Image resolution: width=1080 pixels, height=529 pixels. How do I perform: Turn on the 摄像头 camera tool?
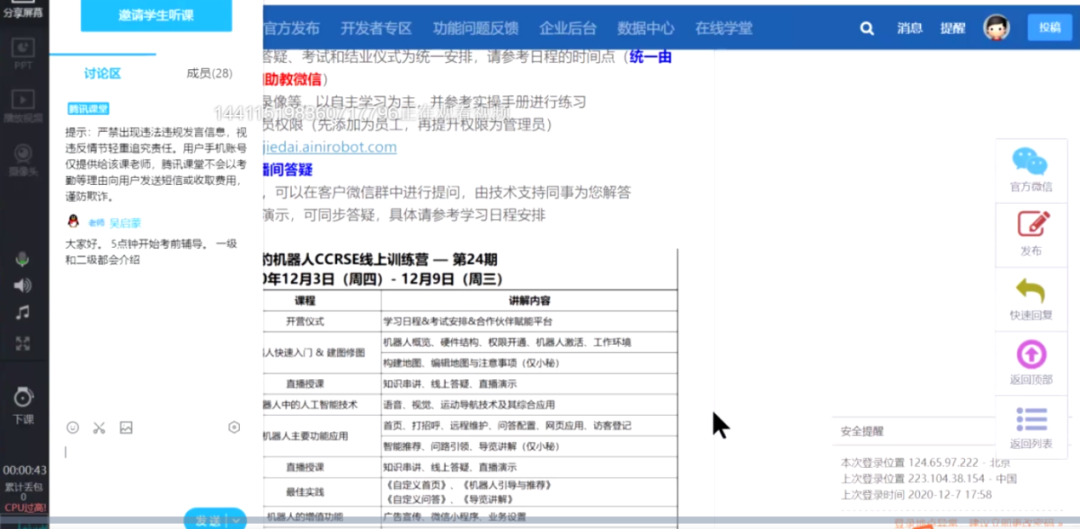[x=23, y=158]
